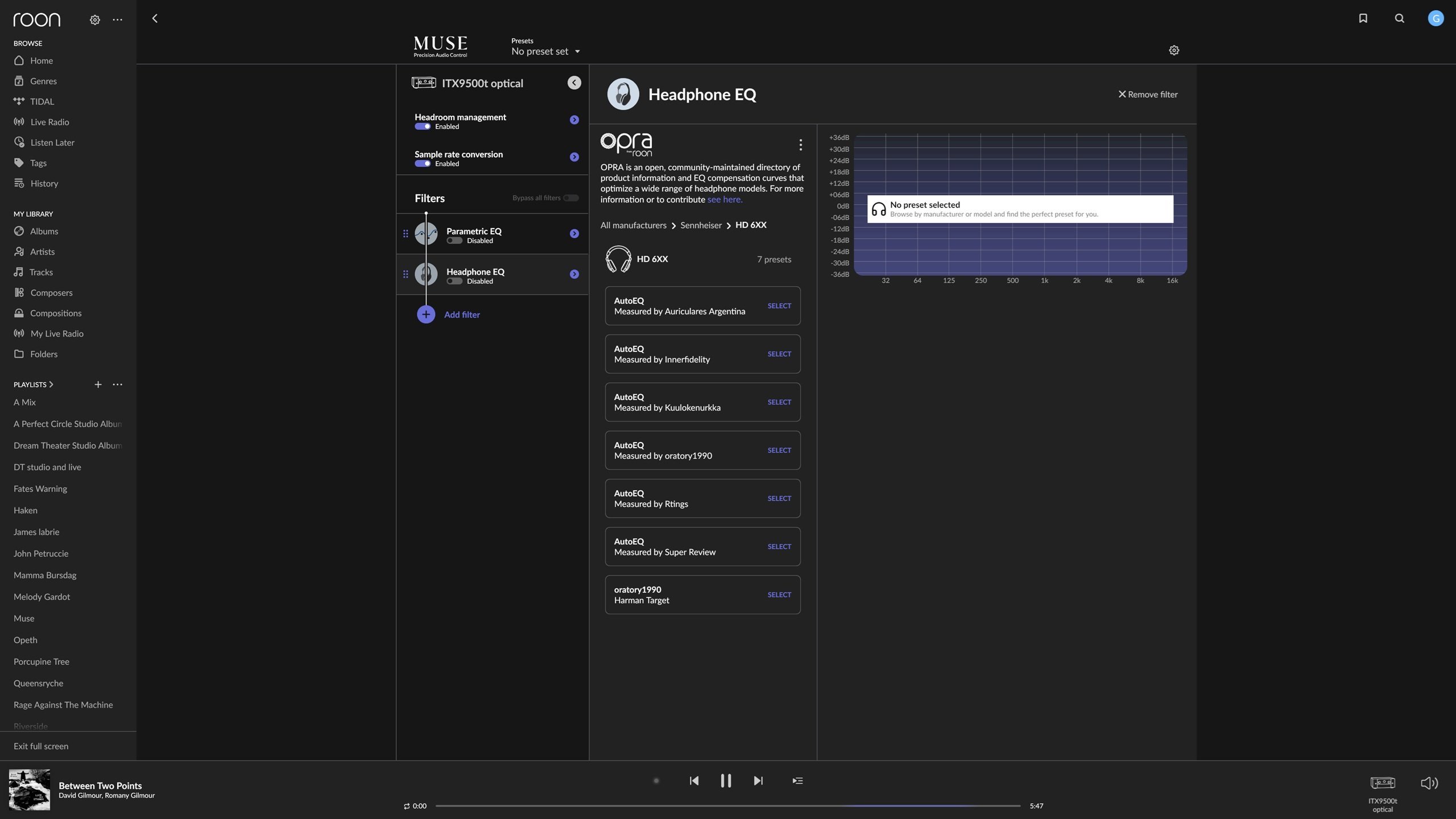Screen dimensions: 1456x819
Task: Open the MUSE settings gear icon
Action: point(1173,51)
